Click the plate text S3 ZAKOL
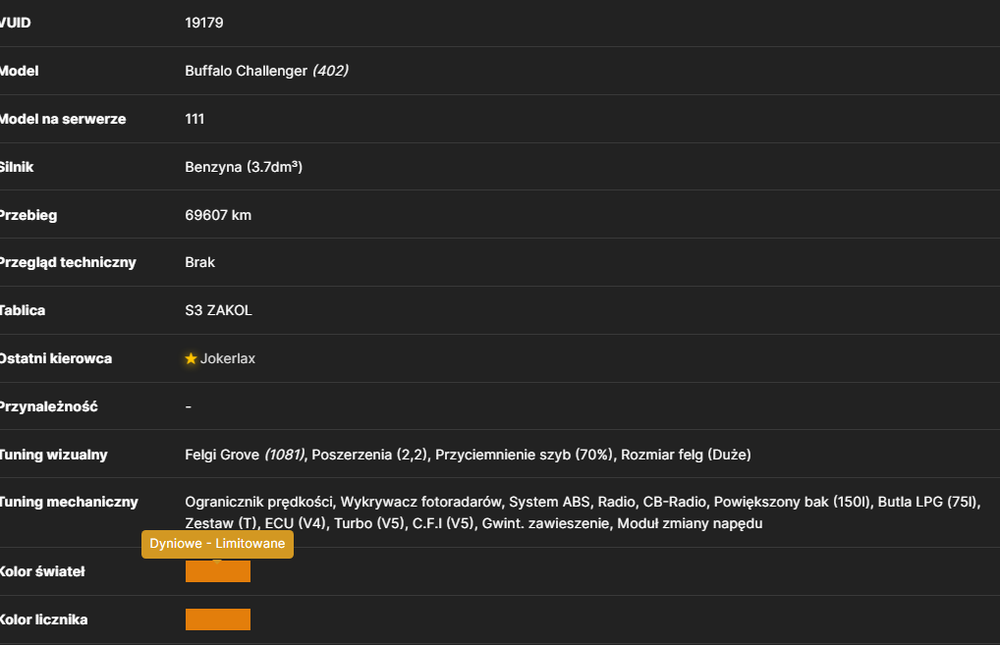Viewport: 1000px width, 645px height. pyautogui.click(x=219, y=311)
